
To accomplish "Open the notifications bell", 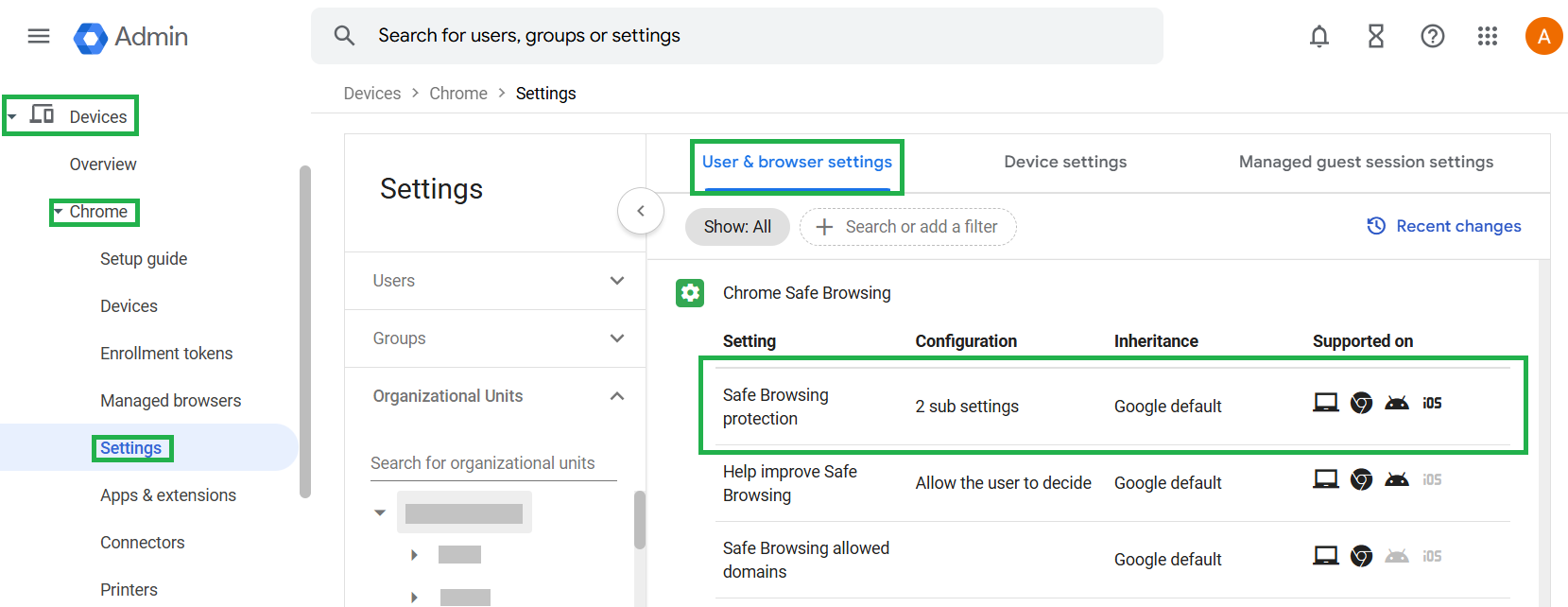I will pyautogui.click(x=1319, y=36).
